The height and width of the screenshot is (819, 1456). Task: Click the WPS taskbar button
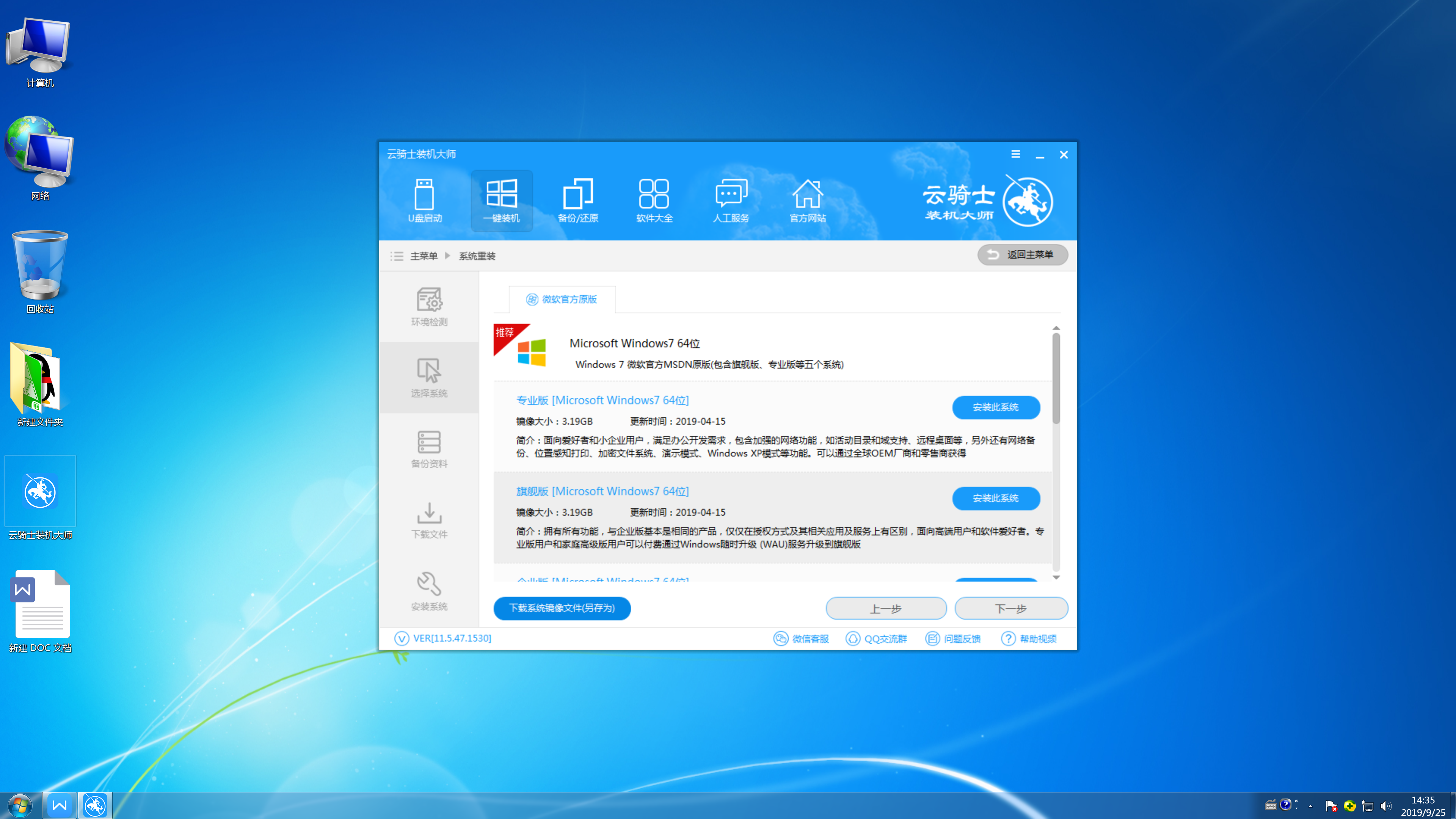click(x=59, y=805)
